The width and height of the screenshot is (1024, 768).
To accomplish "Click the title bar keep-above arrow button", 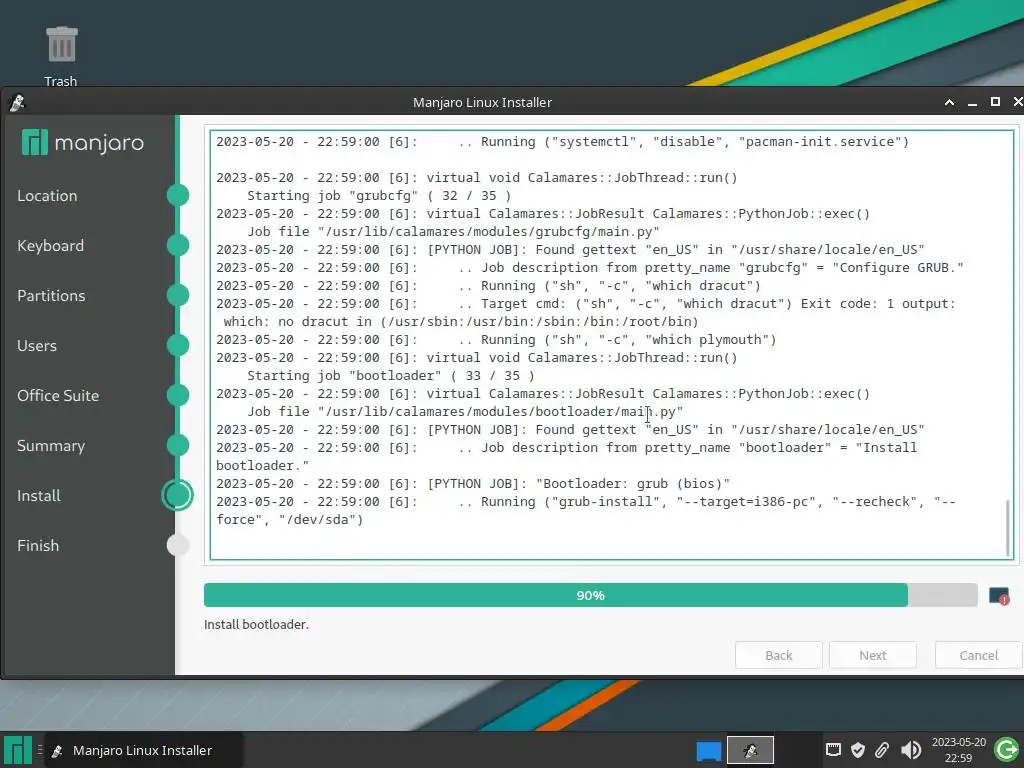I will tap(950, 103).
